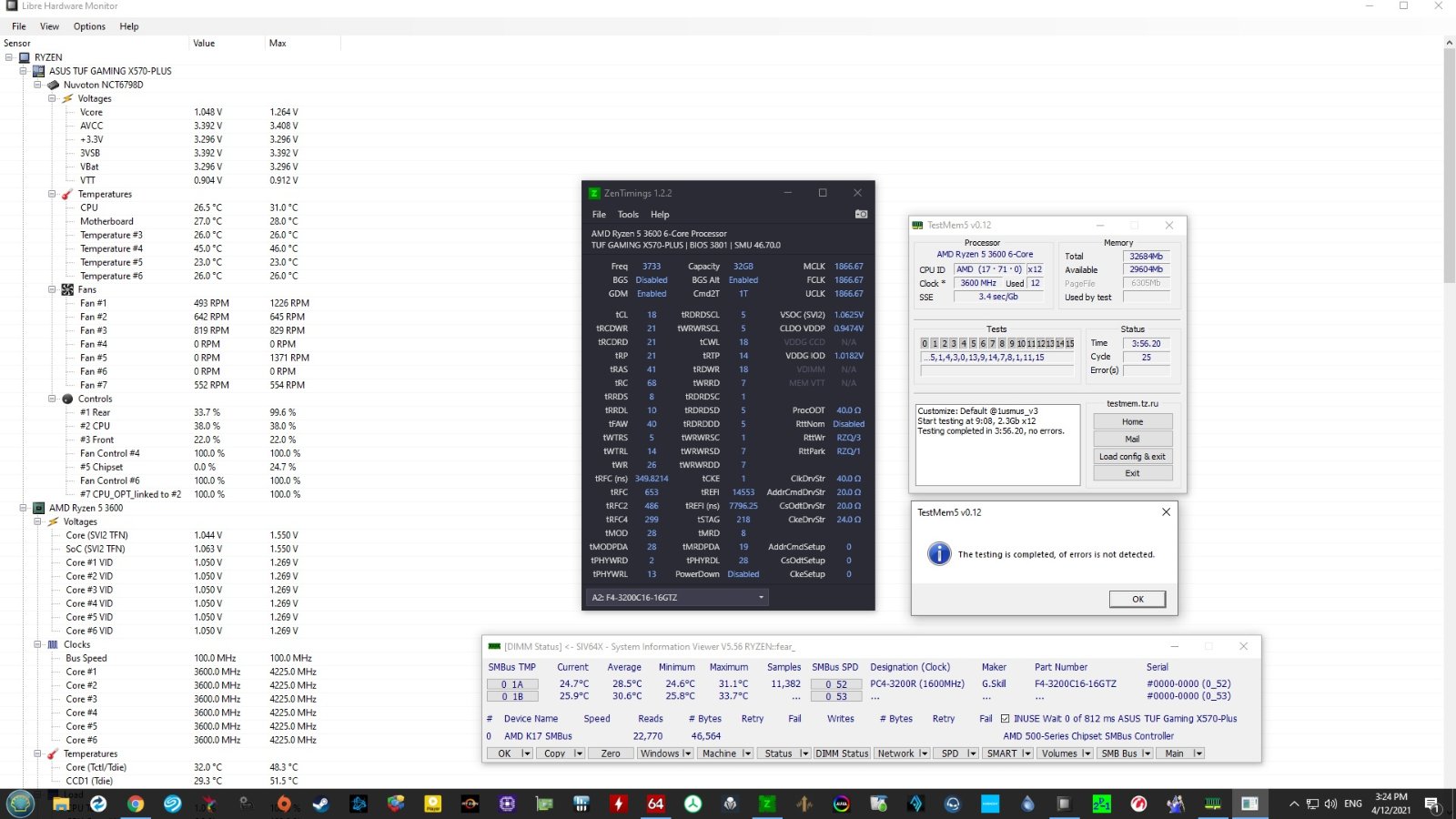1456x819 pixels.
Task: Click the Origin icon in the taskbar
Action: [x=284, y=804]
